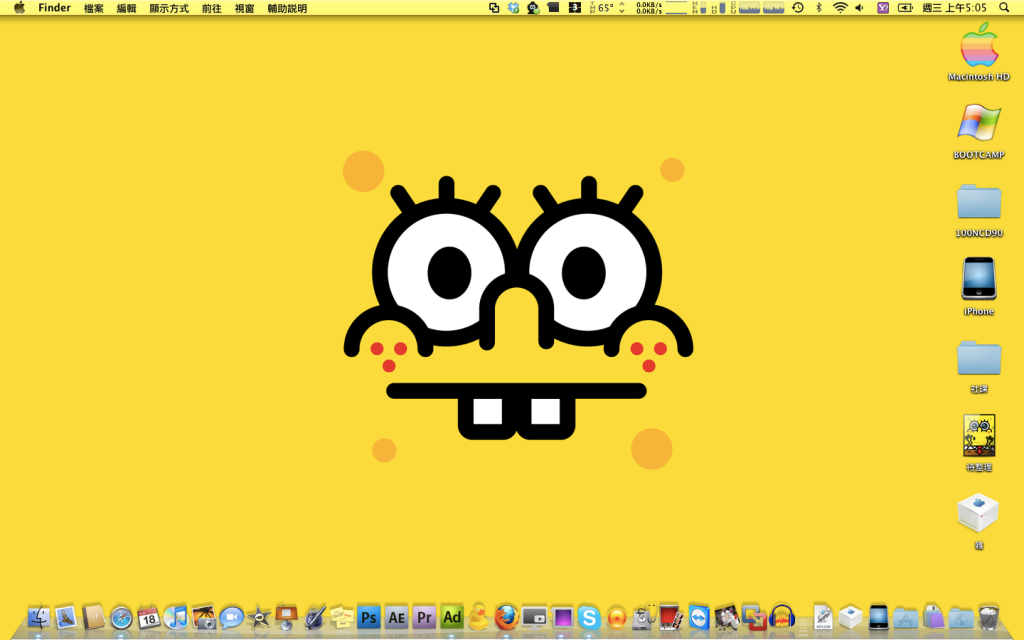Open the 輔助說明 menu

click(287, 8)
